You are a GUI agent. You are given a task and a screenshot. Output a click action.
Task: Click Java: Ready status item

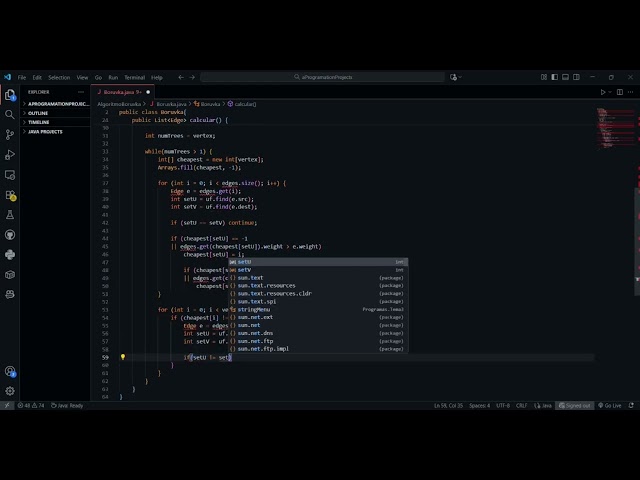click(x=67, y=406)
